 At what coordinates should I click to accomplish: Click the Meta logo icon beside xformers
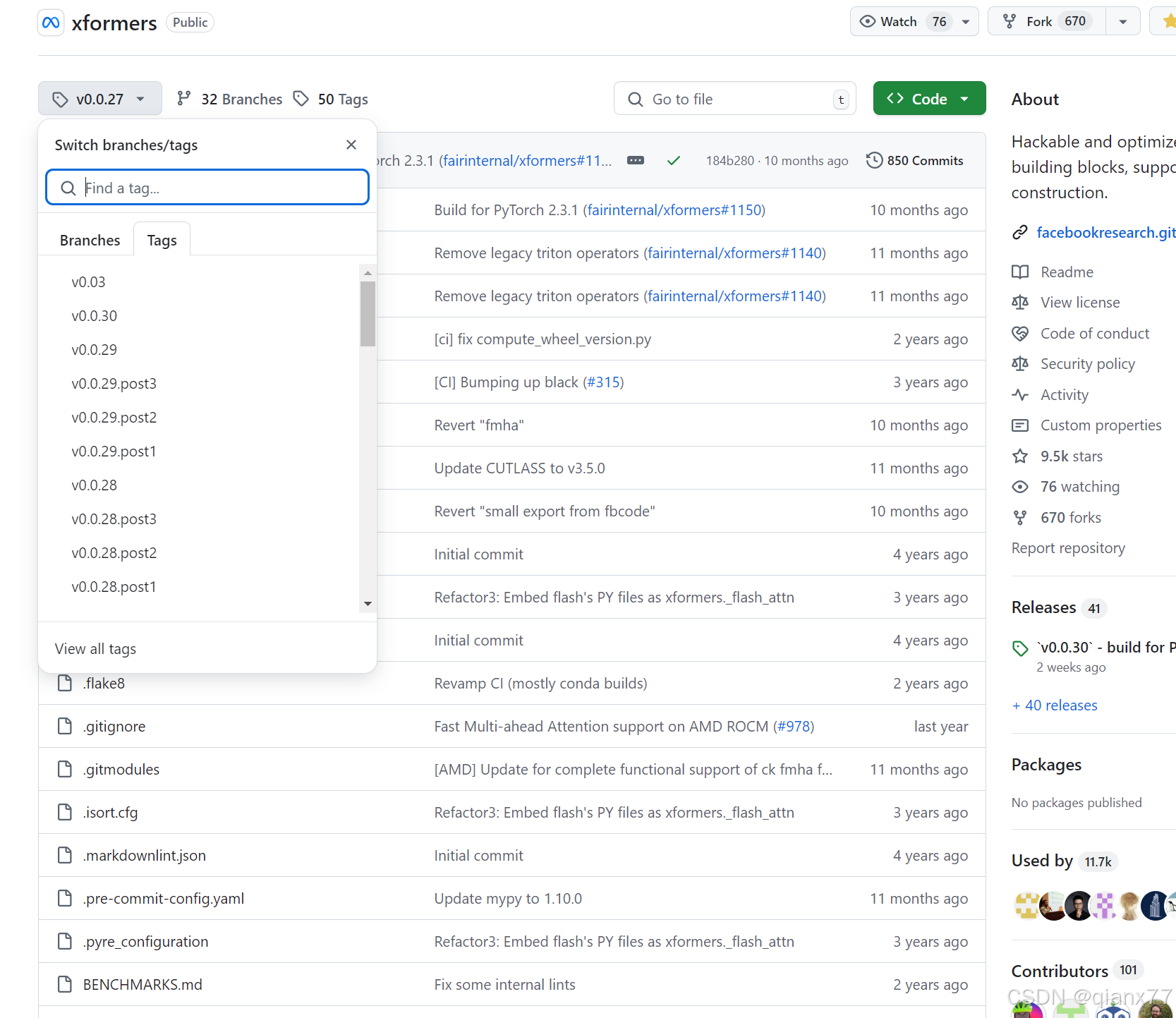51,23
